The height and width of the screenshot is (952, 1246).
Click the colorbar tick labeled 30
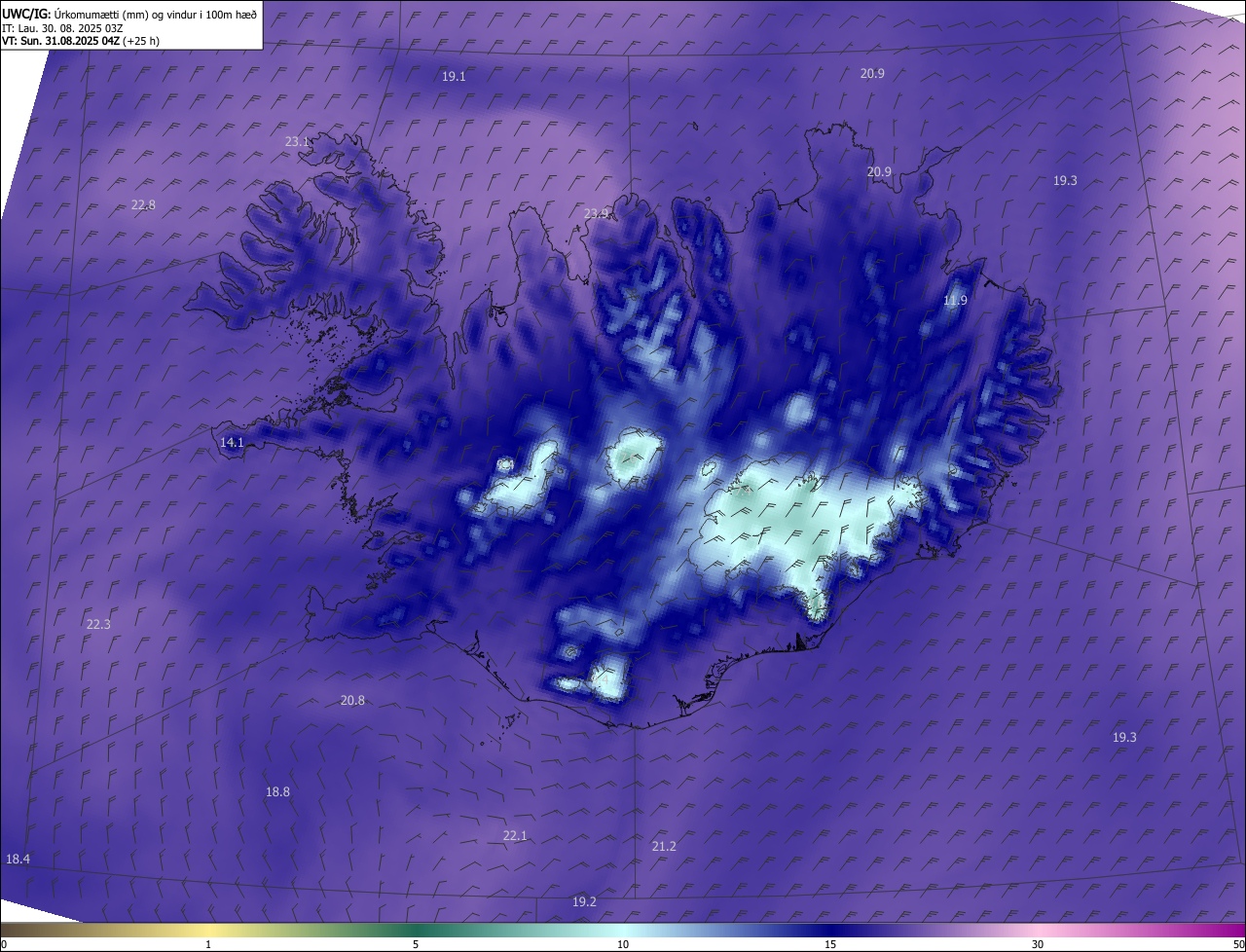pyautogui.click(x=1038, y=945)
